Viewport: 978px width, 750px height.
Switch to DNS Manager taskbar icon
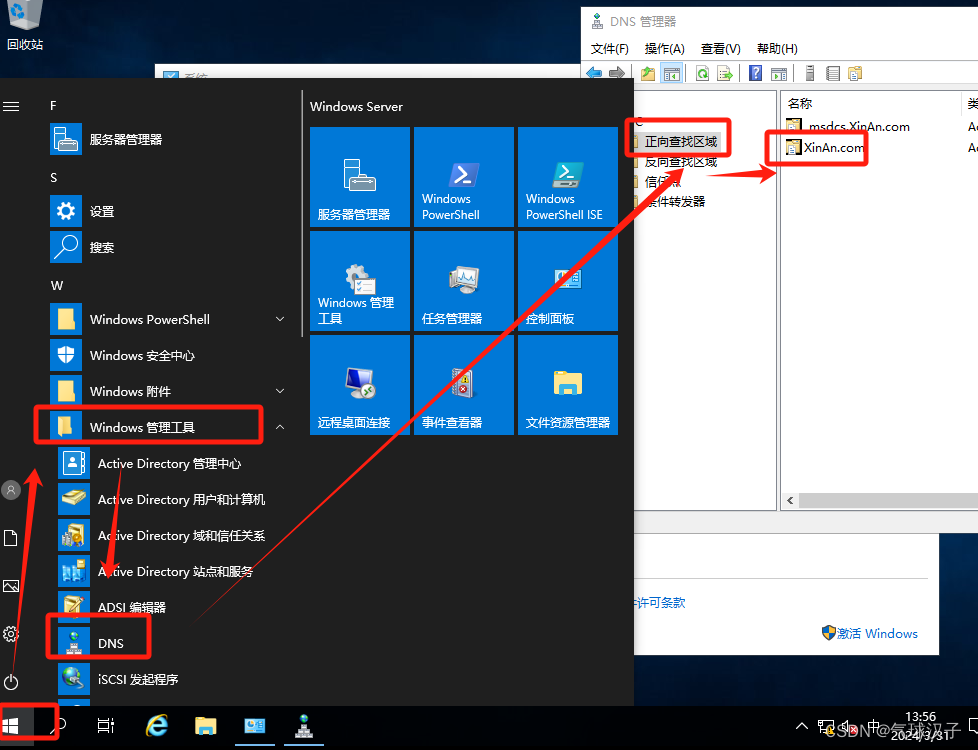(304, 726)
